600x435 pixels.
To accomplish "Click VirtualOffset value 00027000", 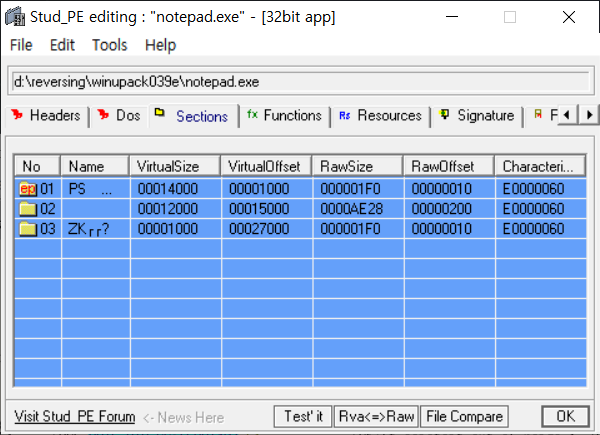I will click(259, 229).
